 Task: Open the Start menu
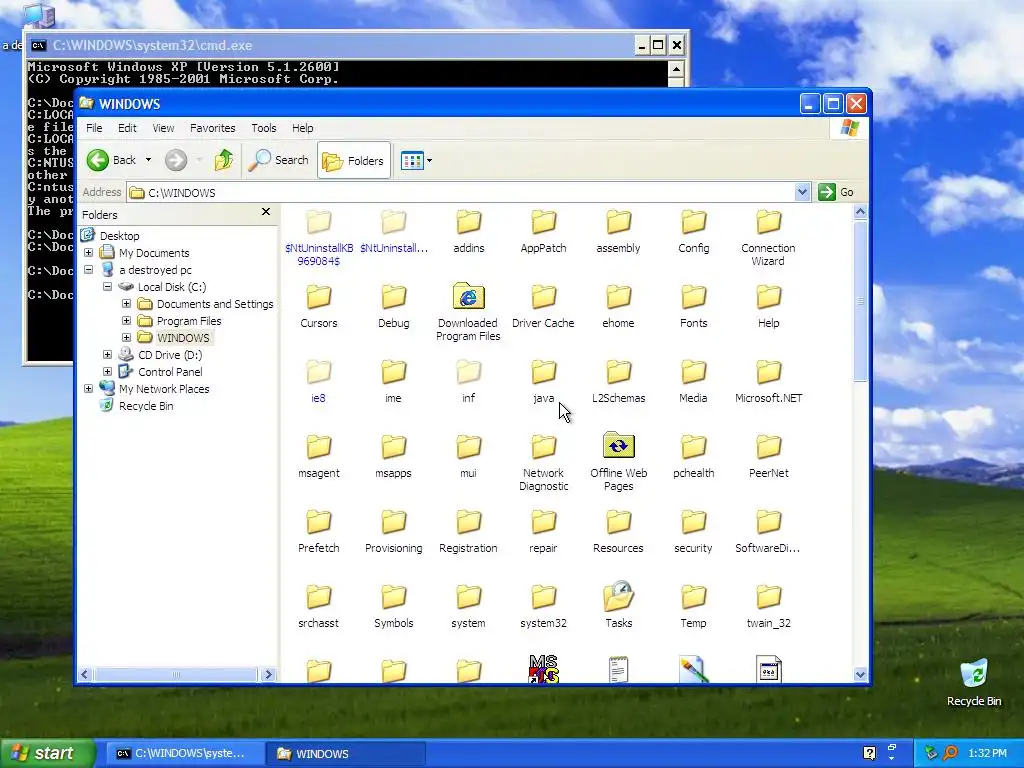47,753
